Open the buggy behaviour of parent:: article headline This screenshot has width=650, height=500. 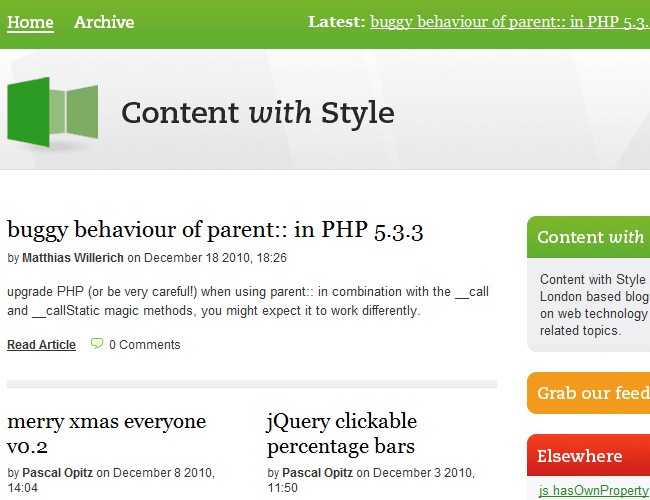click(x=215, y=230)
